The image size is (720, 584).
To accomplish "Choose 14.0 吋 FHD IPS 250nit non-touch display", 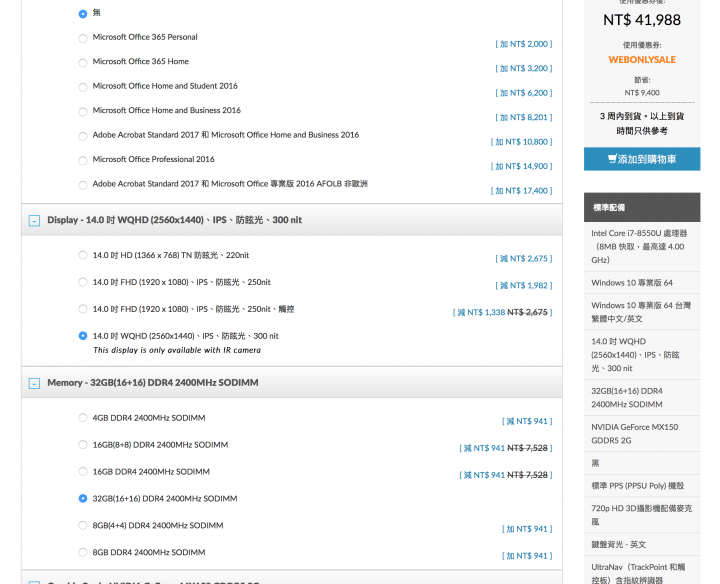I will pyautogui.click(x=83, y=282).
